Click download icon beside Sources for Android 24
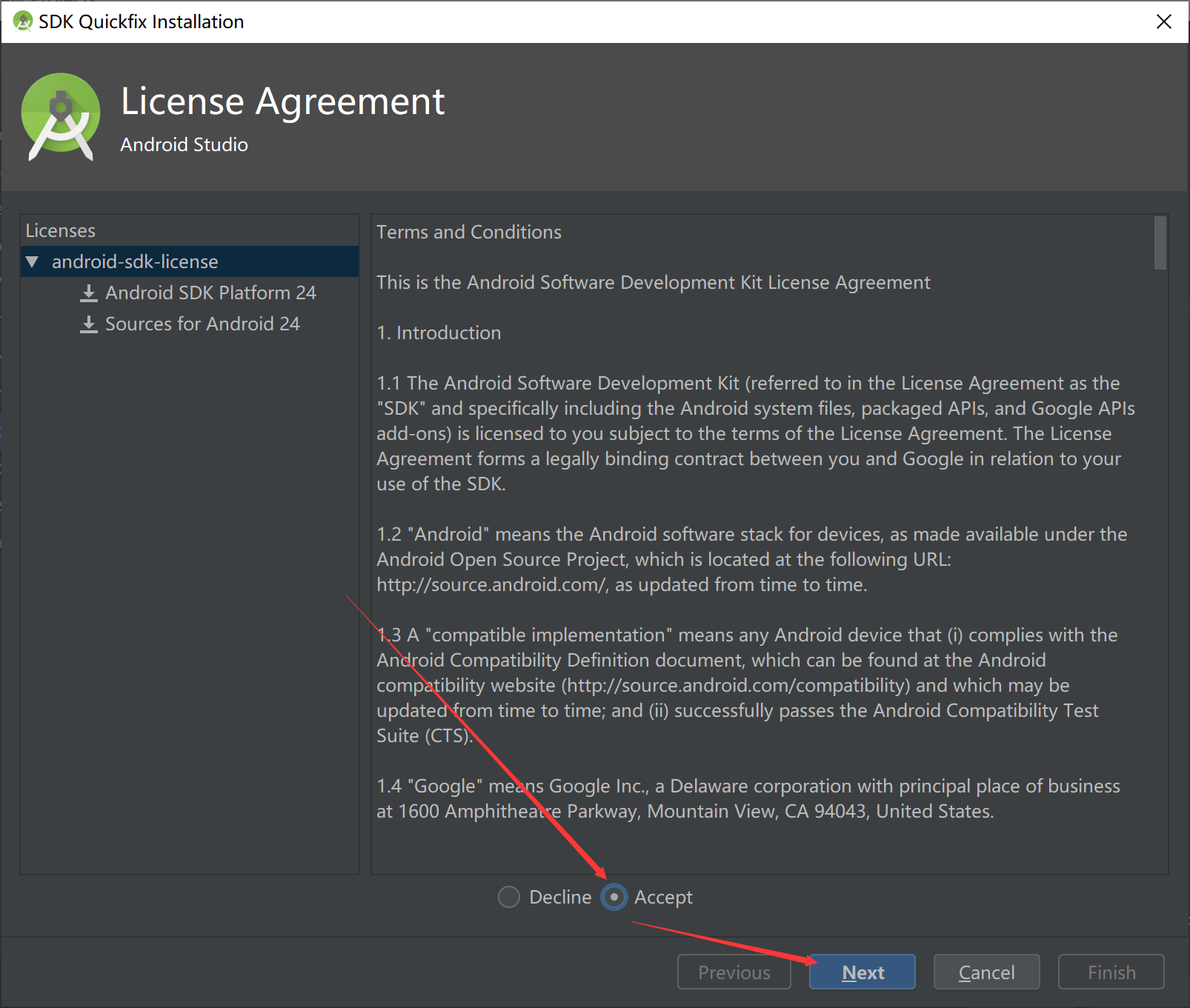The height and width of the screenshot is (1008, 1190). (x=89, y=324)
